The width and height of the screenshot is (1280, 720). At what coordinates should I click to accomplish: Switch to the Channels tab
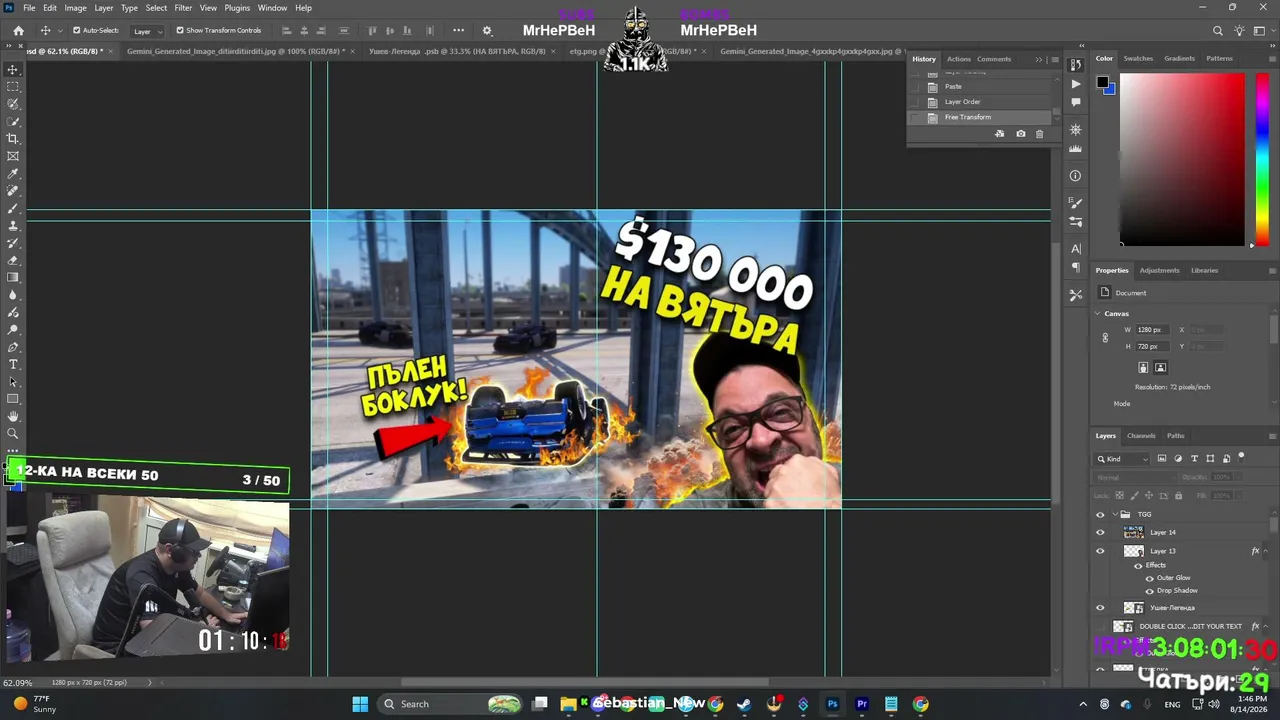click(1141, 436)
